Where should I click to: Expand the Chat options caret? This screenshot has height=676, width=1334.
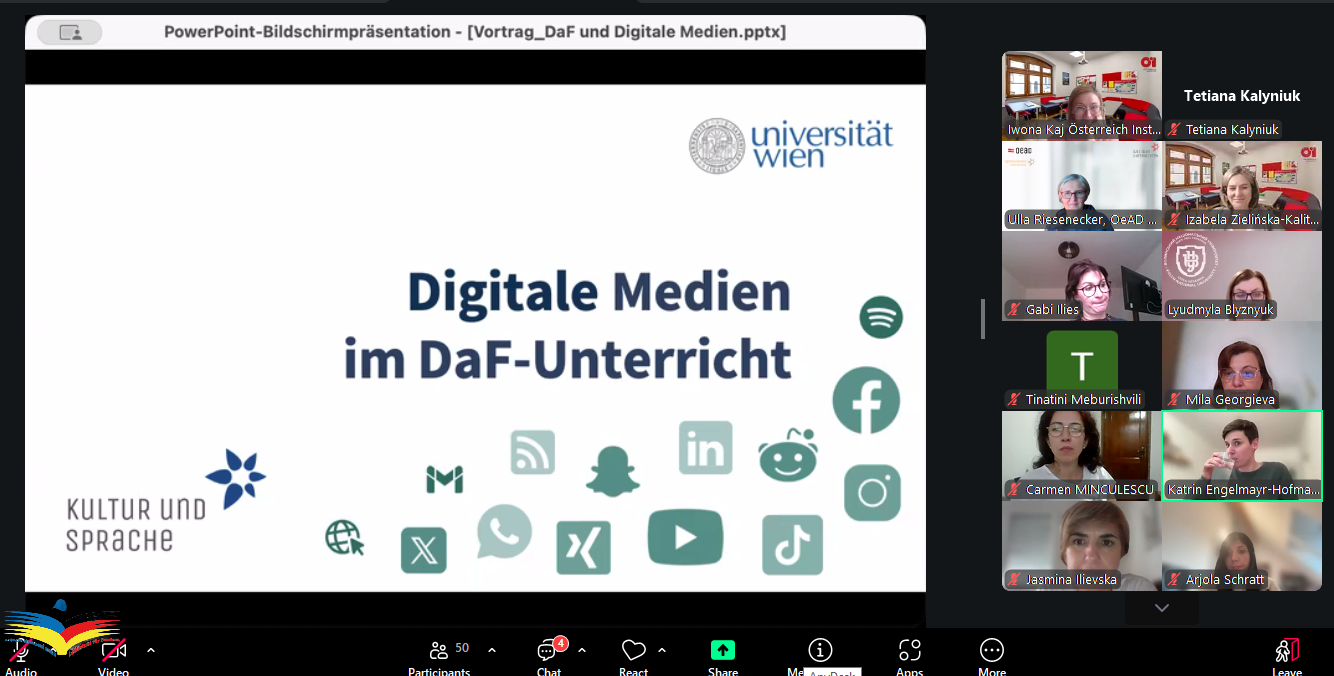(582, 650)
